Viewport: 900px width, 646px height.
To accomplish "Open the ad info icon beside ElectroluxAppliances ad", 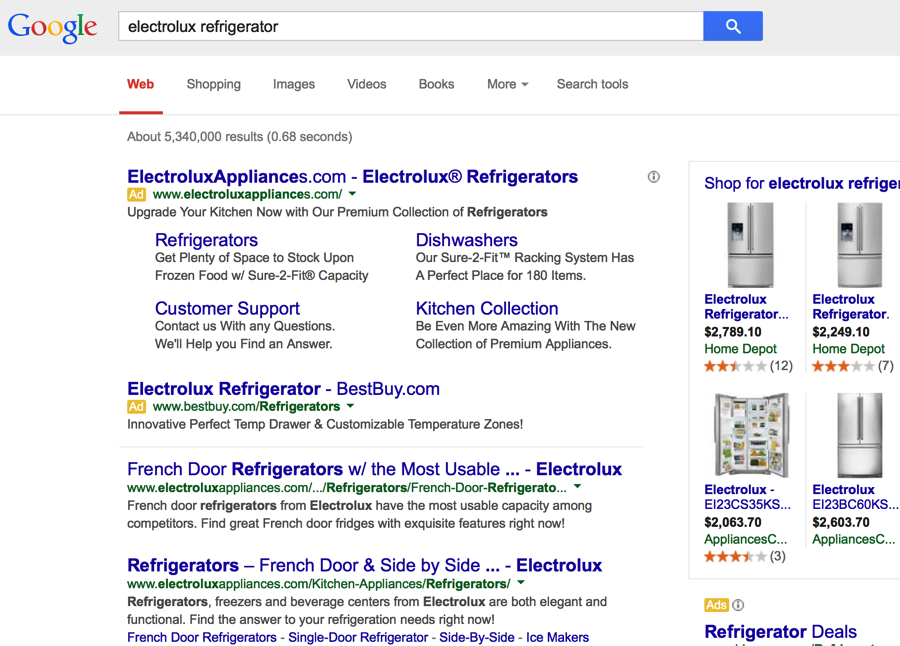I will click(654, 177).
